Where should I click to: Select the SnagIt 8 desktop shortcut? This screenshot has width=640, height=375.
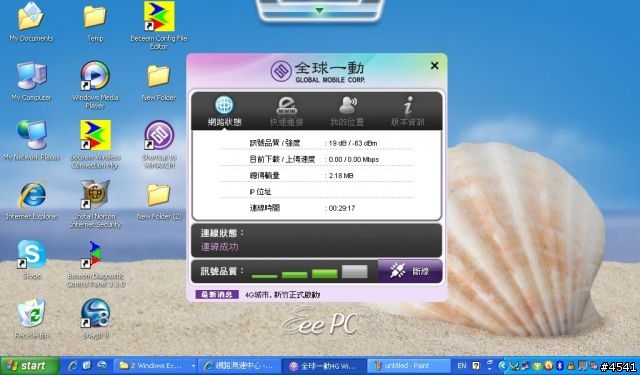point(95,319)
